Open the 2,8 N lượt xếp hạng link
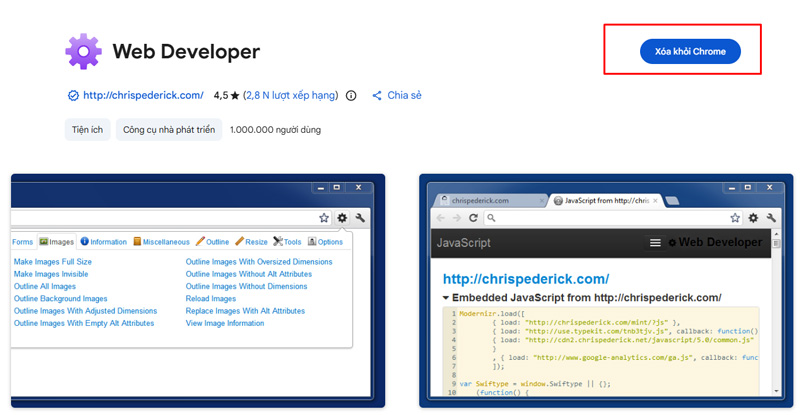This screenshot has width=800, height=415. [293, 96]
